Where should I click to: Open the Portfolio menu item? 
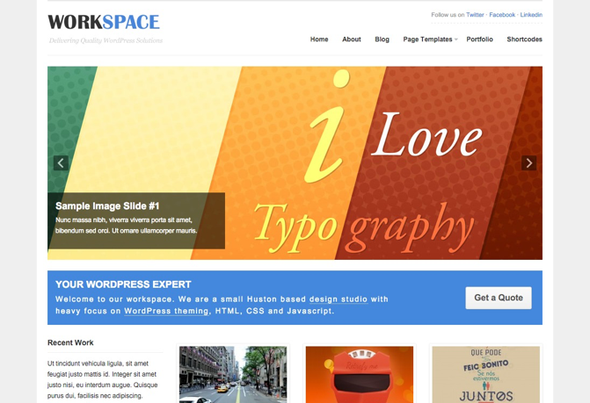point(479,39)
